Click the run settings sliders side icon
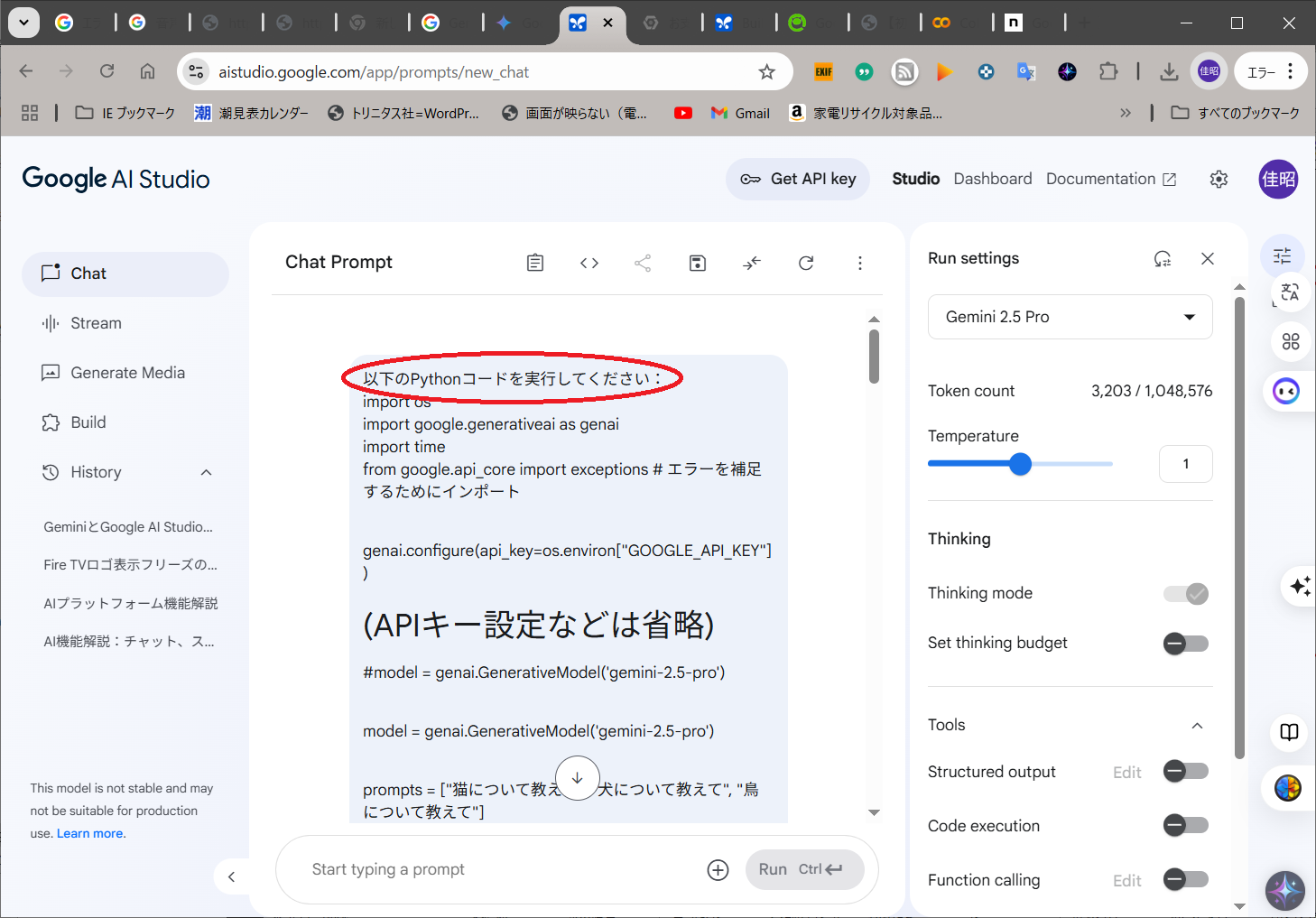 click(1283, 256)
